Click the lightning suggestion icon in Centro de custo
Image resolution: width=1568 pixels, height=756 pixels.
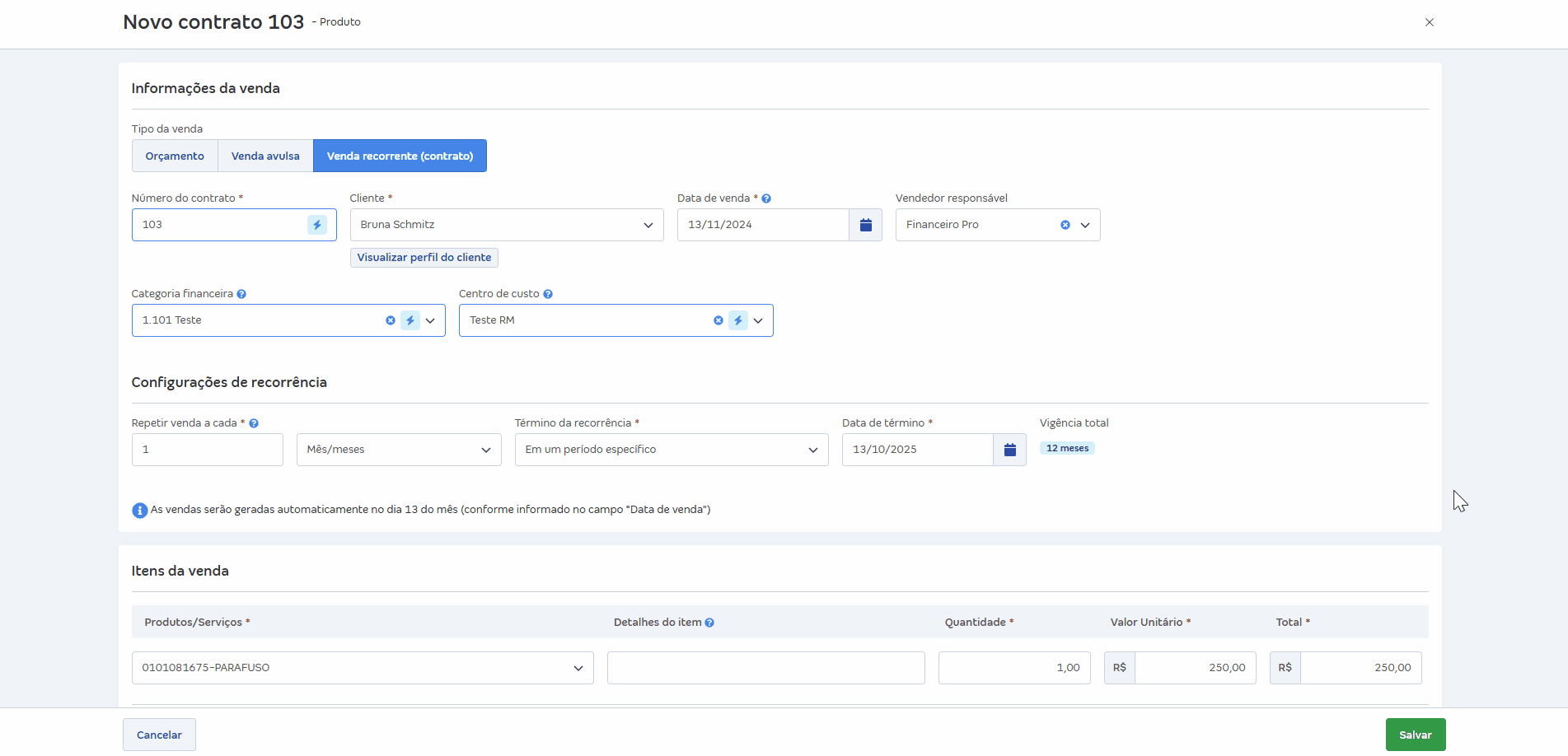click(x=737, y=320)
